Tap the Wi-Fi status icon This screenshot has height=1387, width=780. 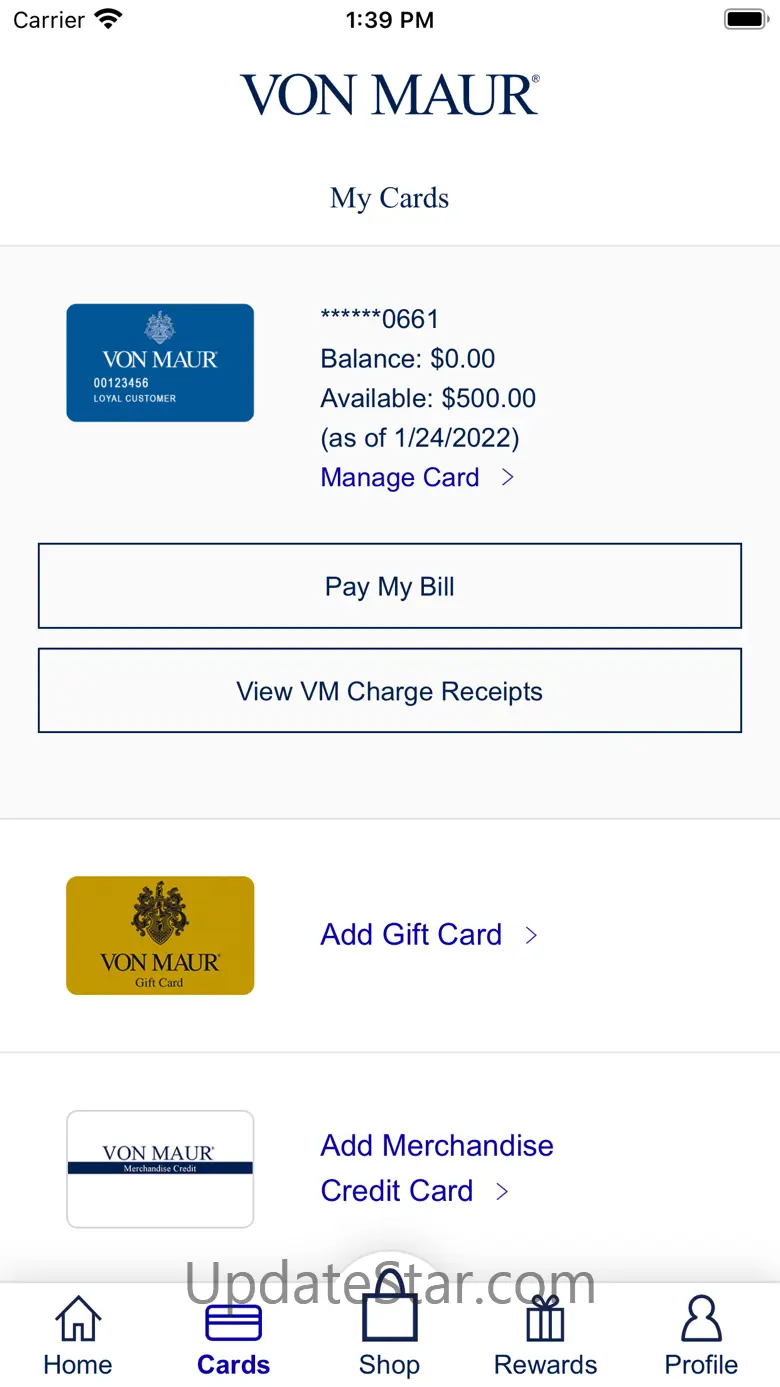tap(108, 19)
